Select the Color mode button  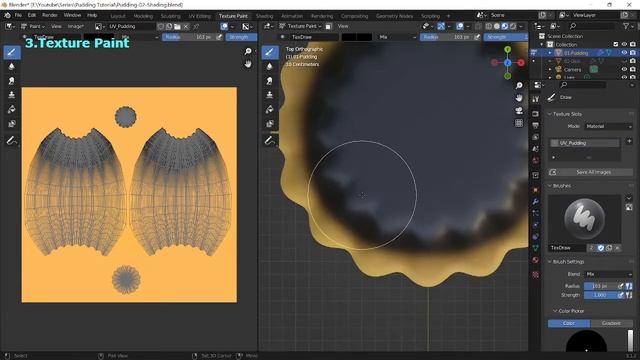569,323
